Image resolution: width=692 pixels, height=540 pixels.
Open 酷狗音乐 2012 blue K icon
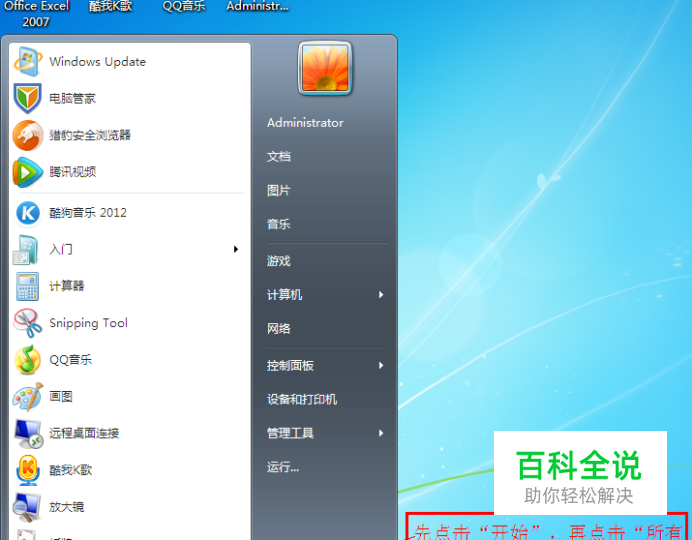[x=27, y=213]
